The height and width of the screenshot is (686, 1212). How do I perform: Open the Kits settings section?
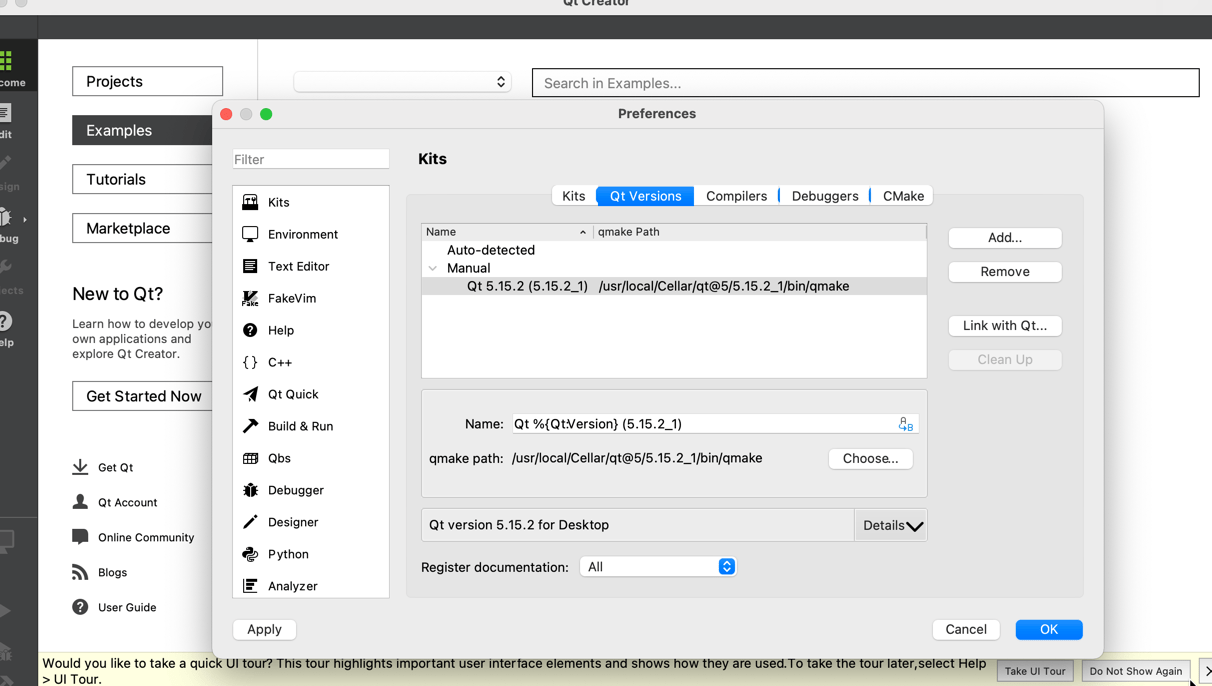(x=276, y=202)
